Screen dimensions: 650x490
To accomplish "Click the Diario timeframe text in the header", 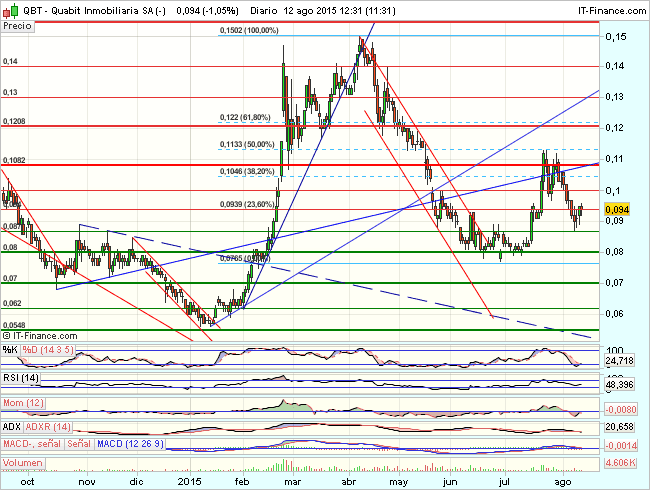I will tap(264, 11).
